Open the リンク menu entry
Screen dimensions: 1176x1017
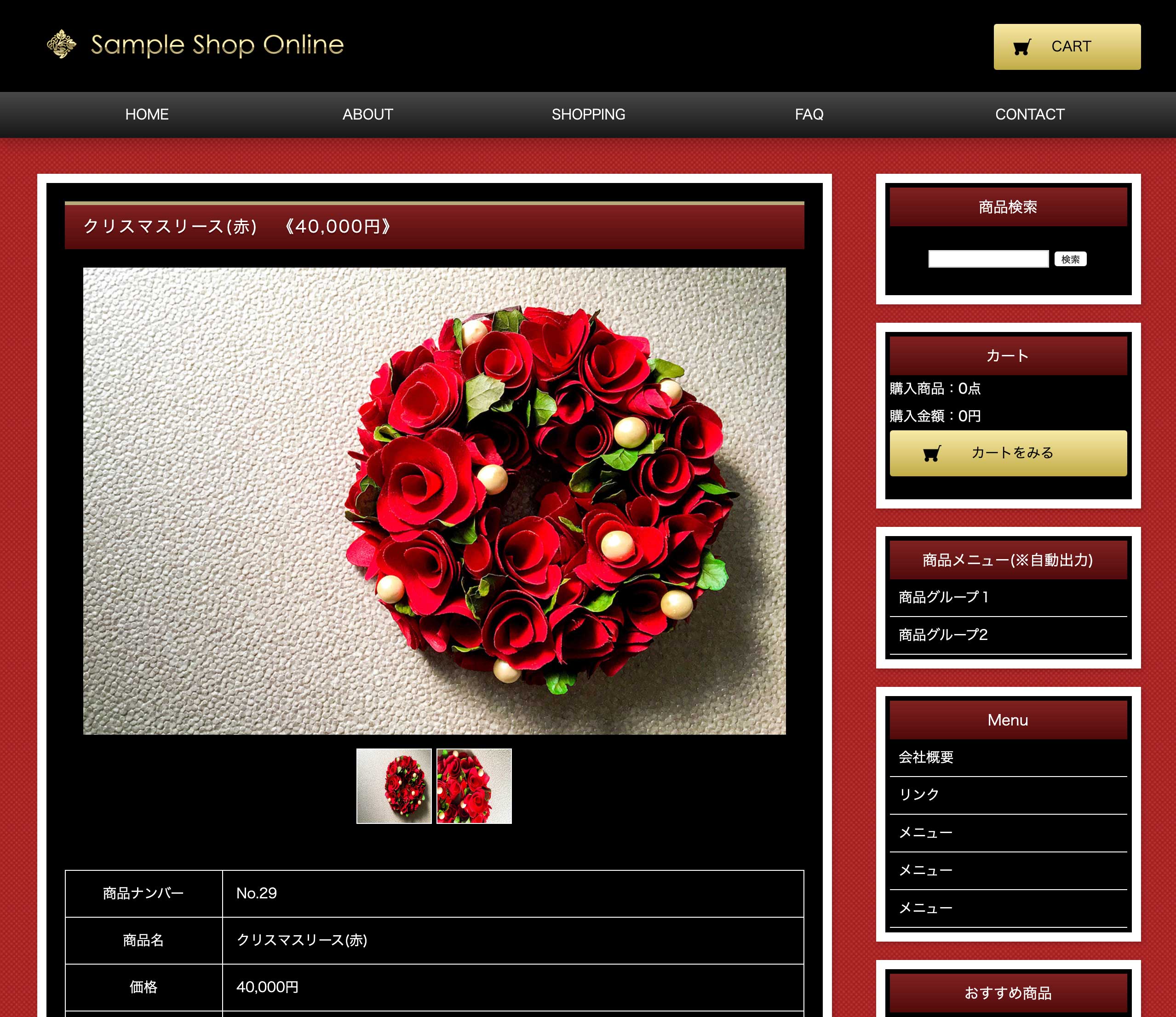(919, 794)
